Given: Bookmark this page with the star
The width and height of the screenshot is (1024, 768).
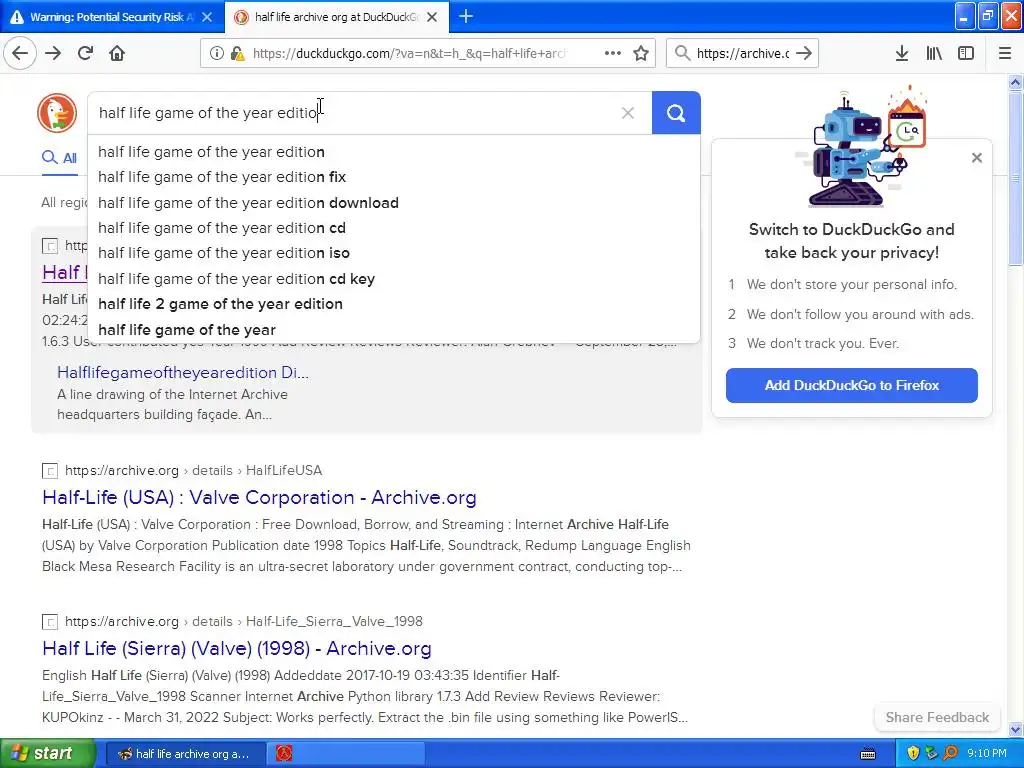Looking at the screenshot, I should (641, 53).
